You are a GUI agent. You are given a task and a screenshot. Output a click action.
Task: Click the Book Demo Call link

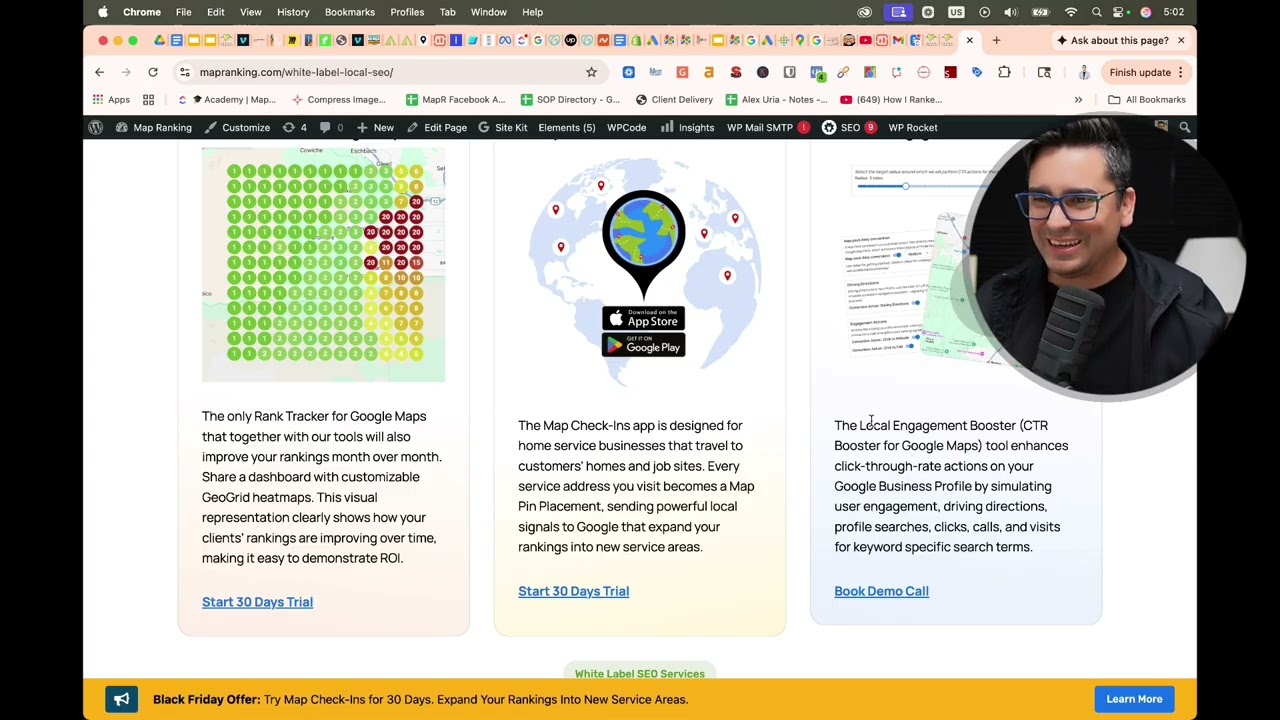point(881,591)
